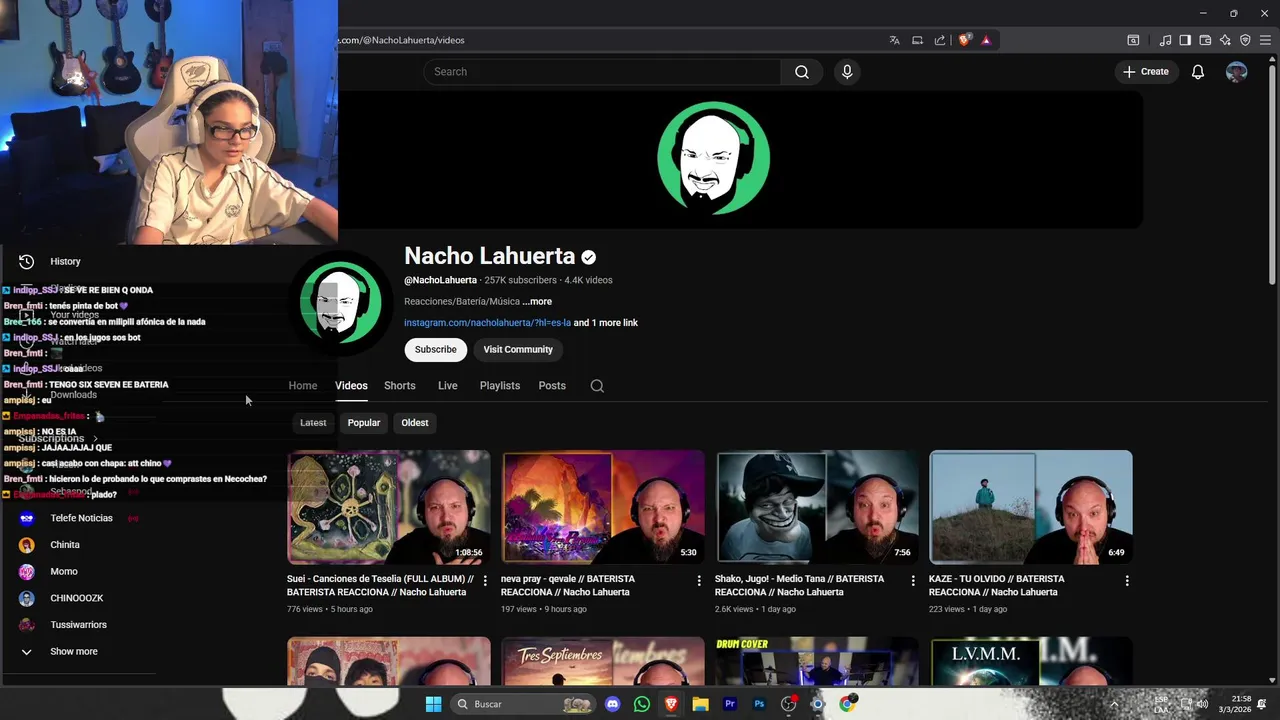Open the Brave Wallet icon
The width and height of the screenshot is (1280, 720).
tap(1205, 40)
